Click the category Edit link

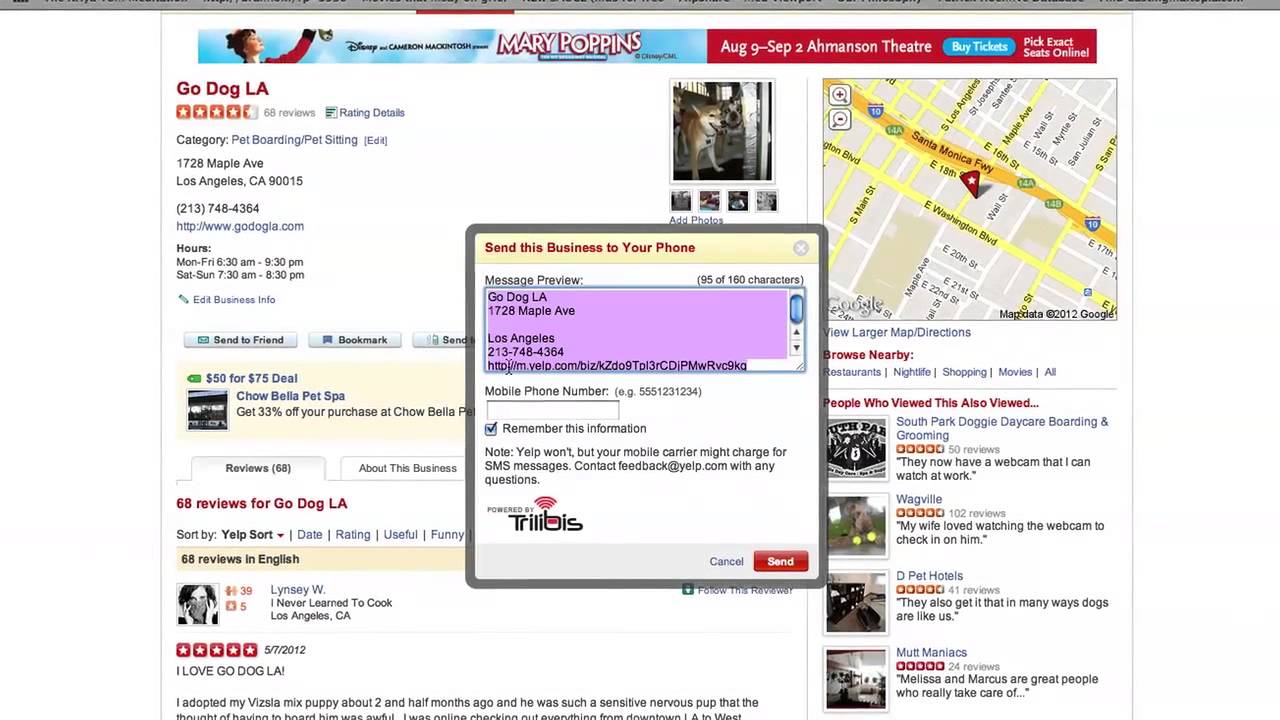[x=375, y=141]
